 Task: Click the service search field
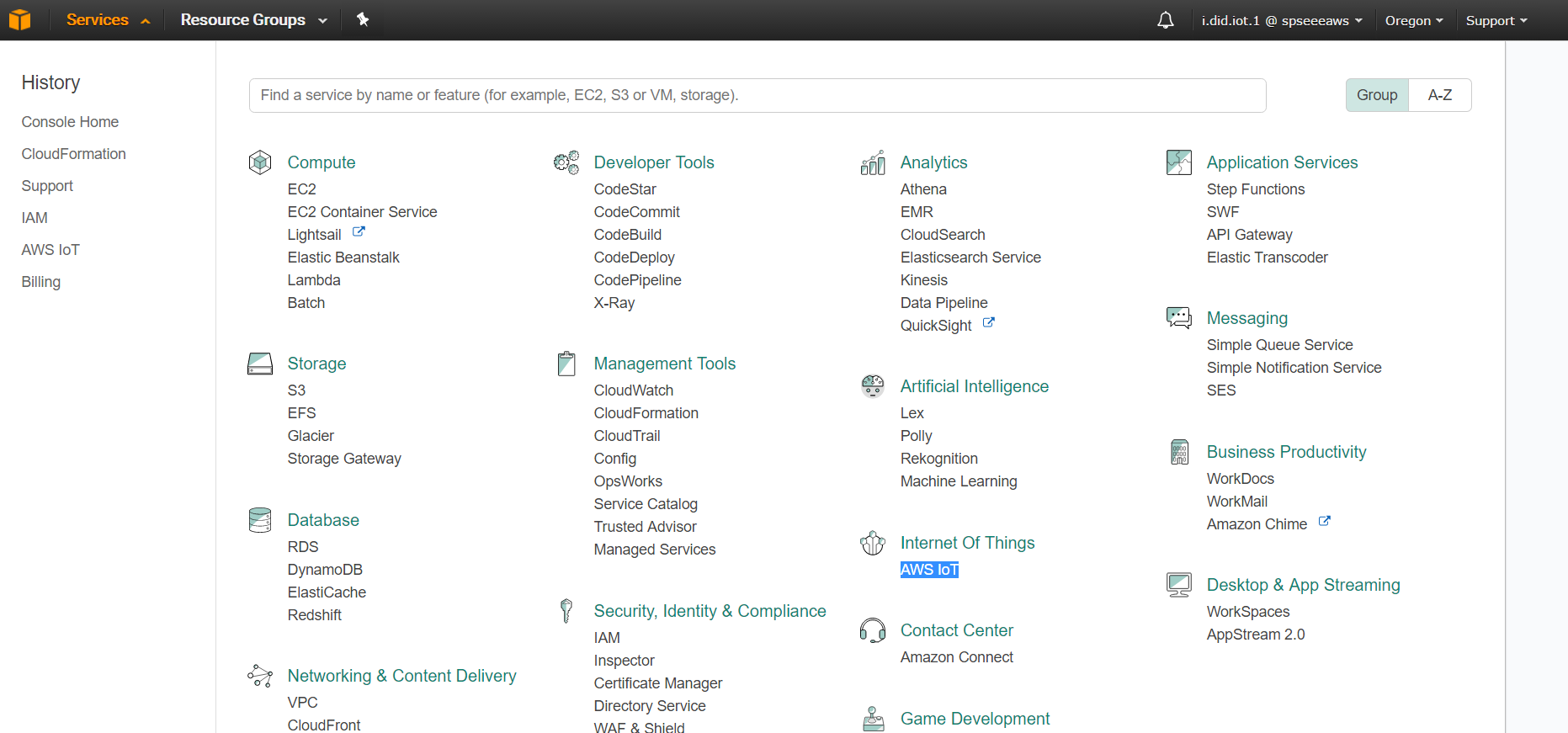click(x=757, y=95)
